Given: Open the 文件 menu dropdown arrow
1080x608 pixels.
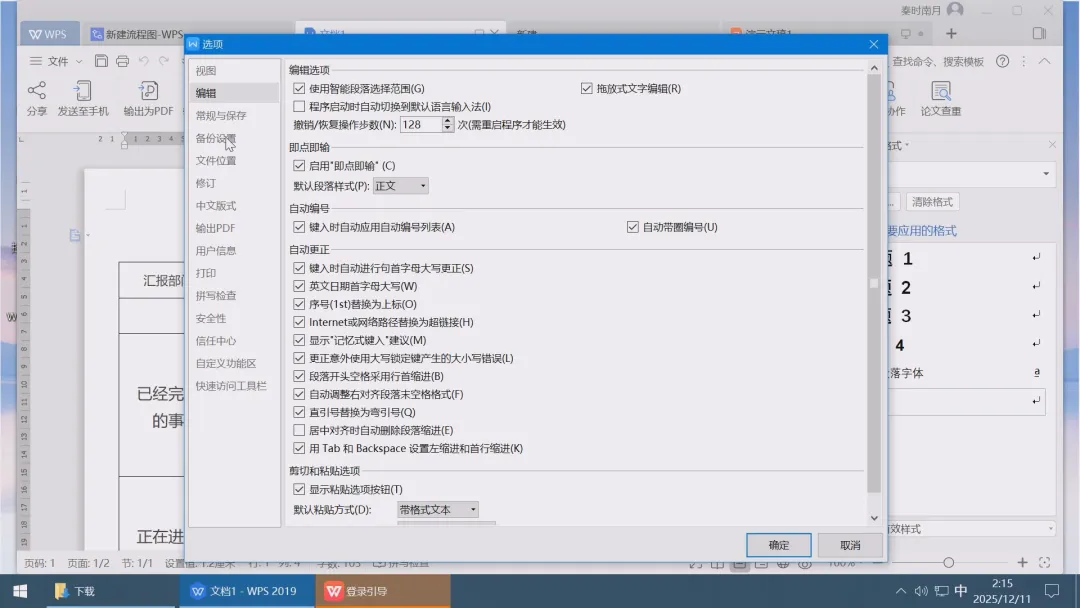Looking at the screenshot, I should [79, 61].
